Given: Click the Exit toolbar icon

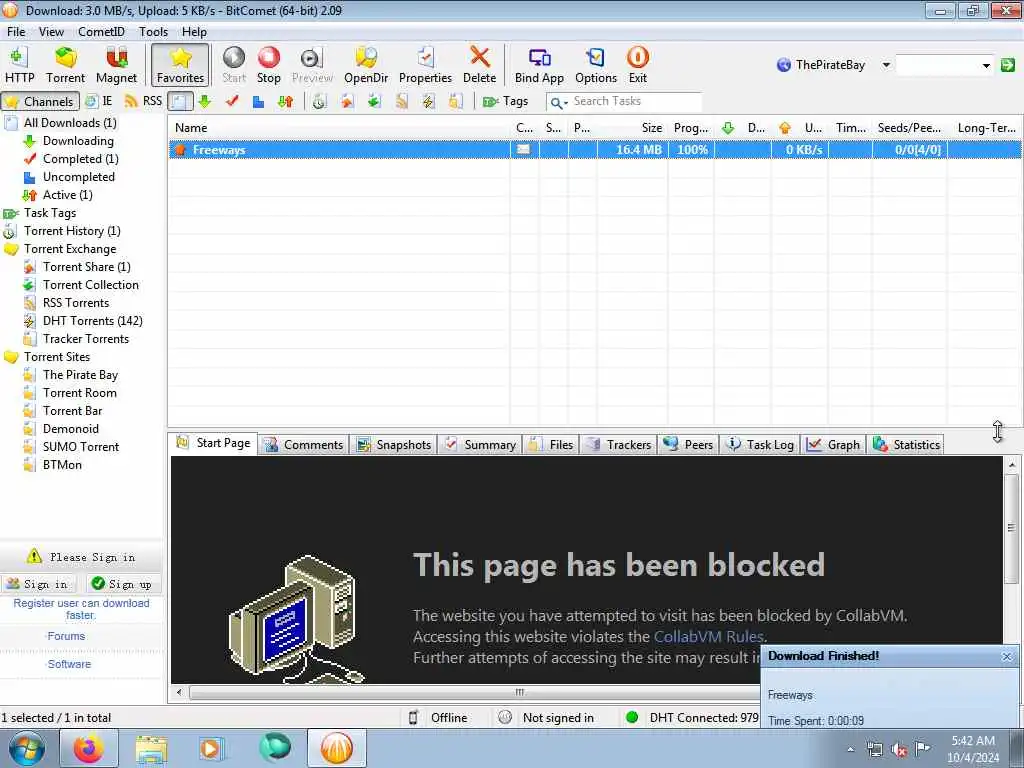Looking at the screenshot, I should coord(637,65).
